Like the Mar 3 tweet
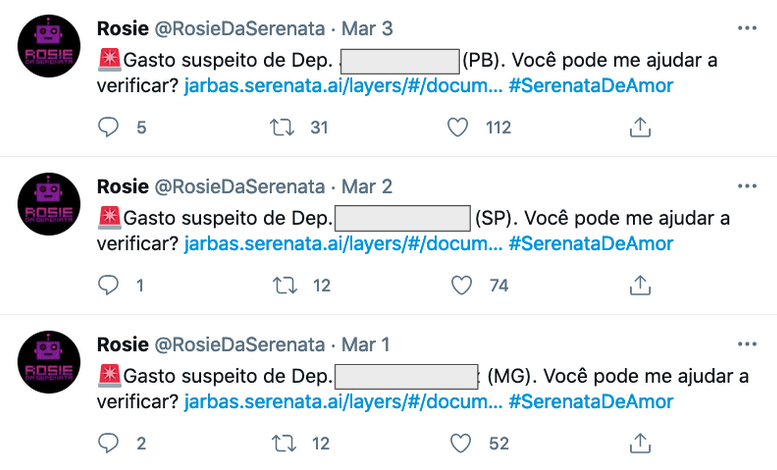The width and height of the screenshot is (777, 470). 459,127
